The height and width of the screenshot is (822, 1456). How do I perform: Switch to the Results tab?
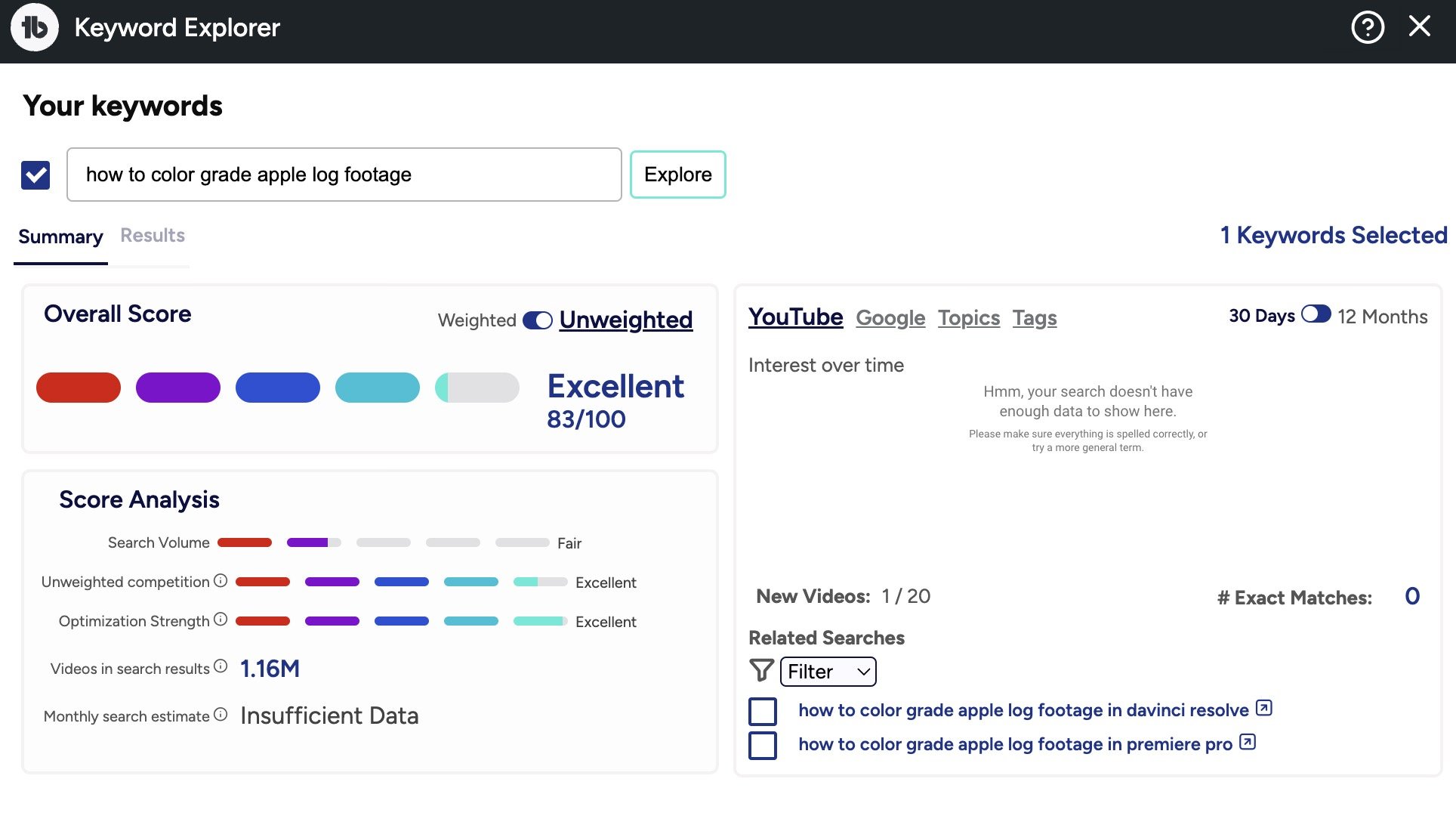(x=153, y=235)
